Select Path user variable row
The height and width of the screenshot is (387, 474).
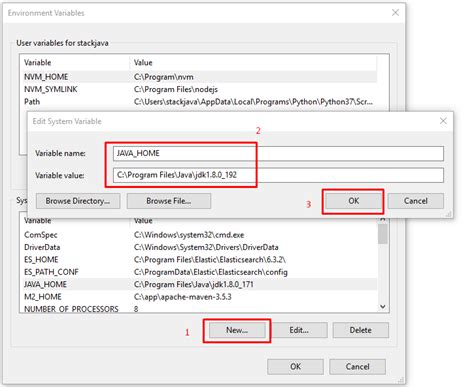pos(200,102)
